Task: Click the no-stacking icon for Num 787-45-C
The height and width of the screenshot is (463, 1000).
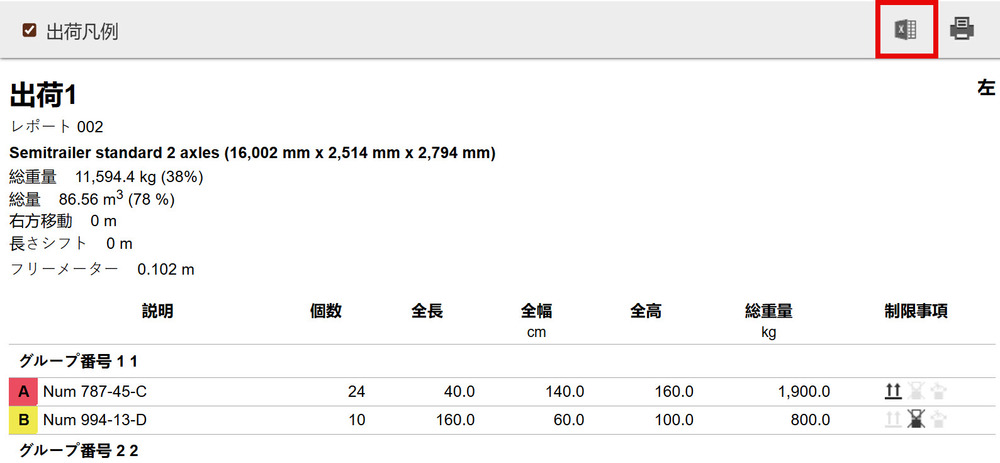Action: pyautogui.click(x=915, y=392)
